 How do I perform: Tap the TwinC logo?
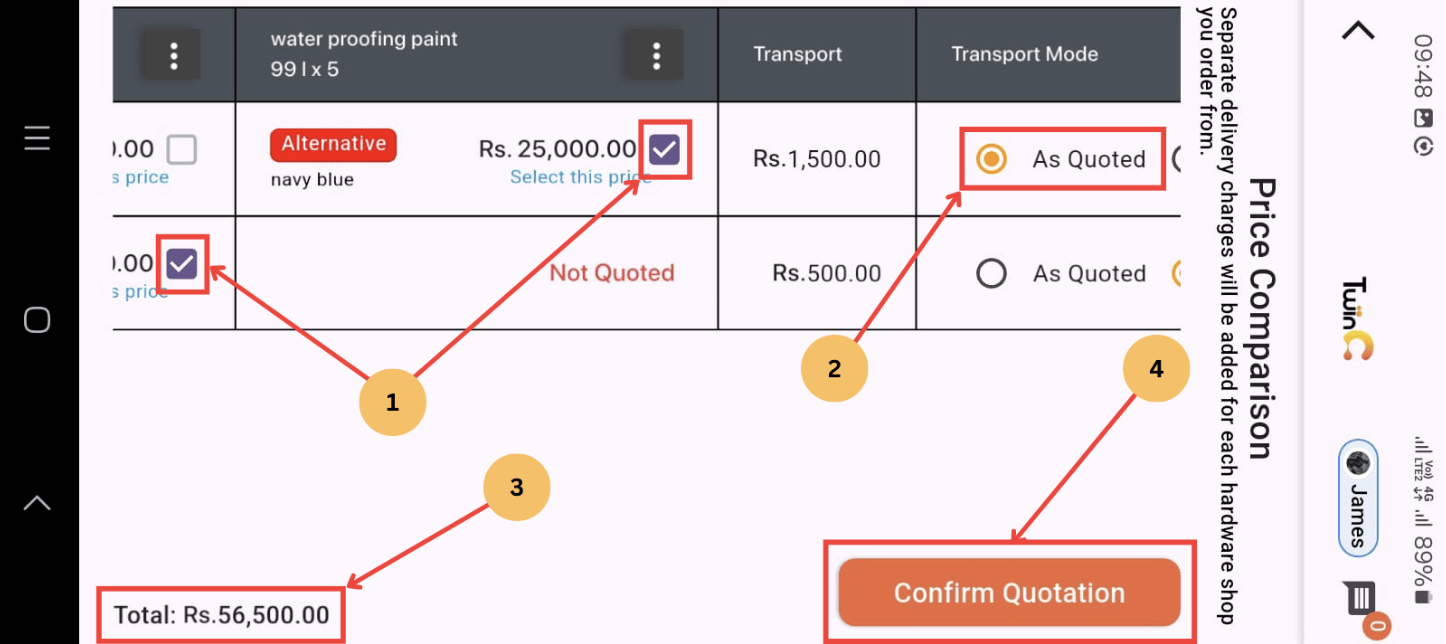click(1357, 319)
